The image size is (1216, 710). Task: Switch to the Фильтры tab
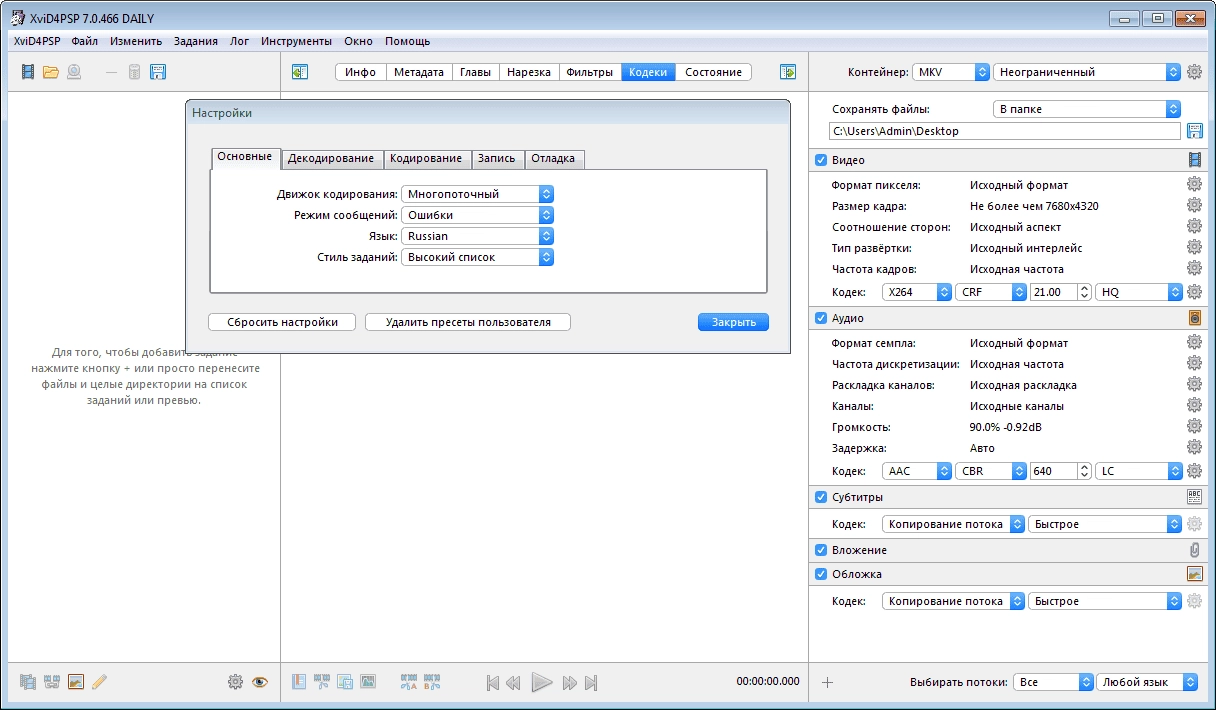pos(590,72)
